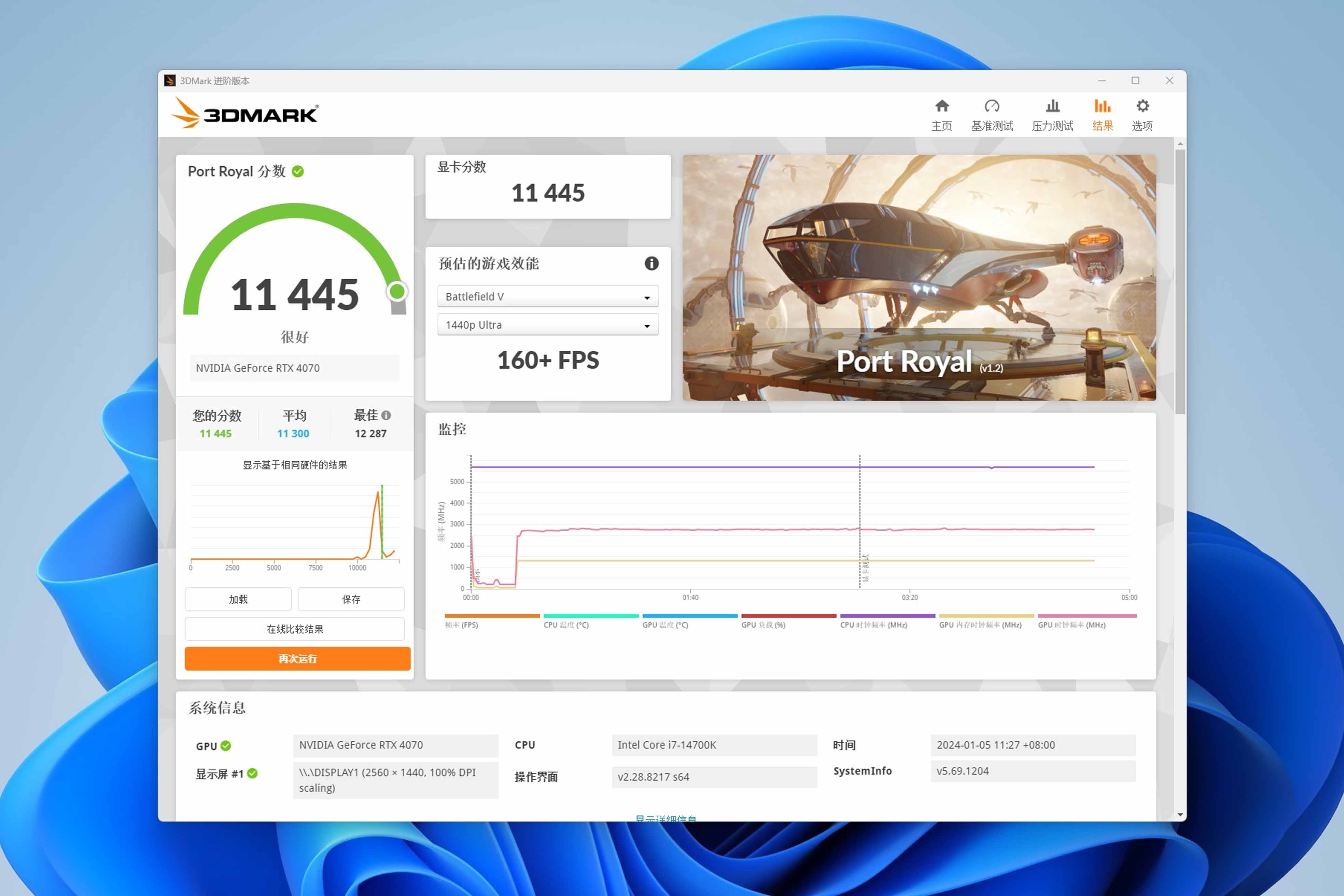Screen dimensions: 1344x896
Task: Click the \\.\DISPLAY1 display info field
Action: 395,780
